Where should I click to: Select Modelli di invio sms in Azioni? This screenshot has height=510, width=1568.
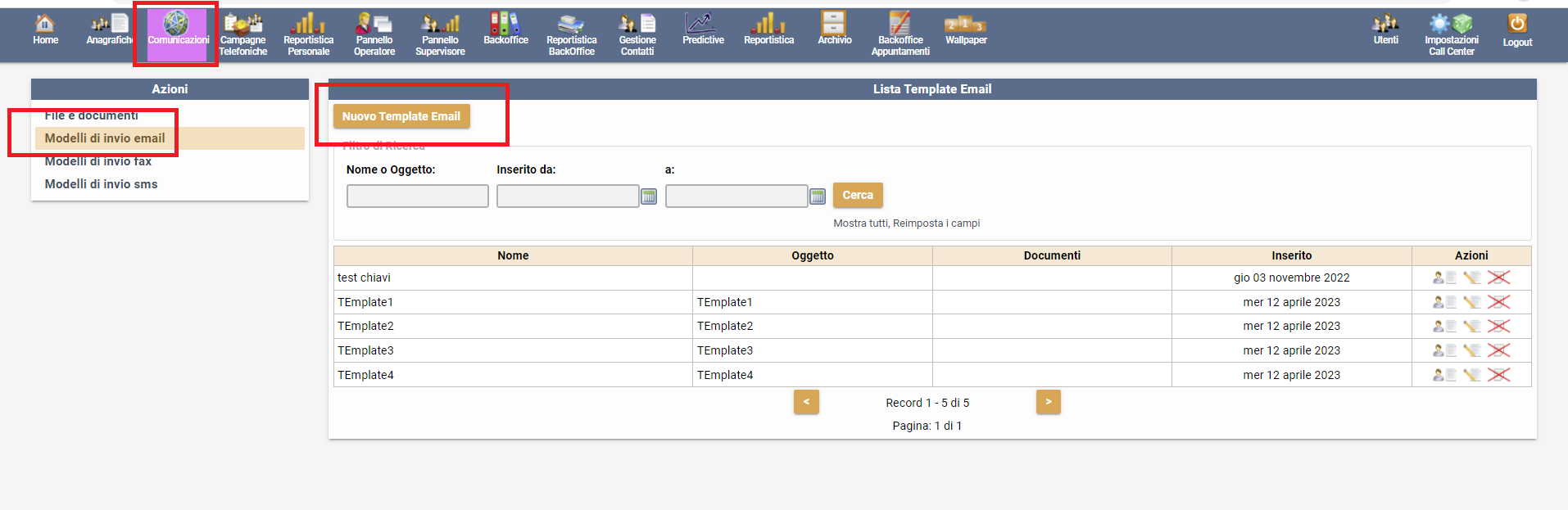101,184
